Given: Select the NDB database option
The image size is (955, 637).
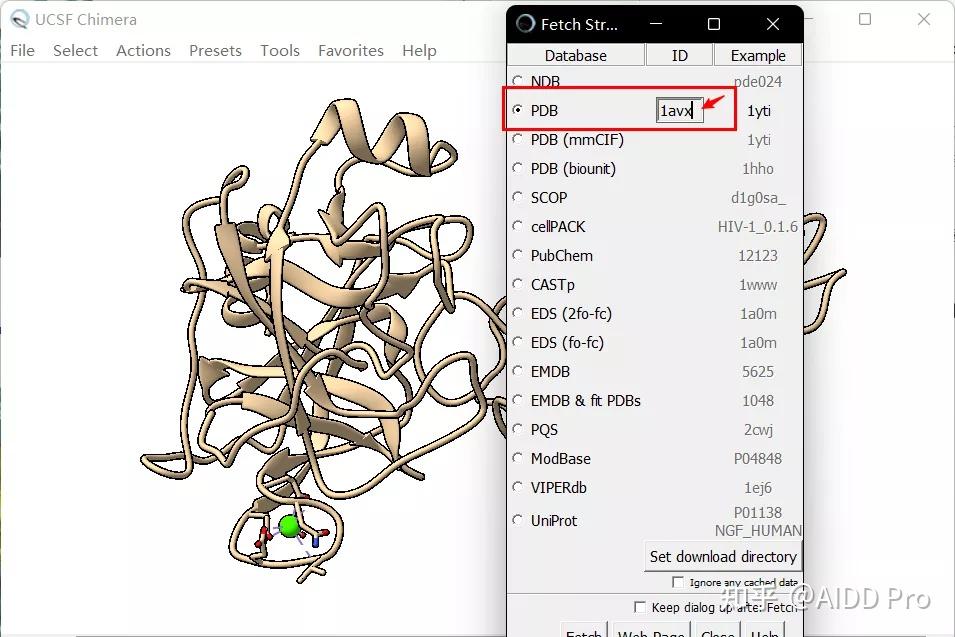Looking at the screenshot, I should (x=517, y=81).
